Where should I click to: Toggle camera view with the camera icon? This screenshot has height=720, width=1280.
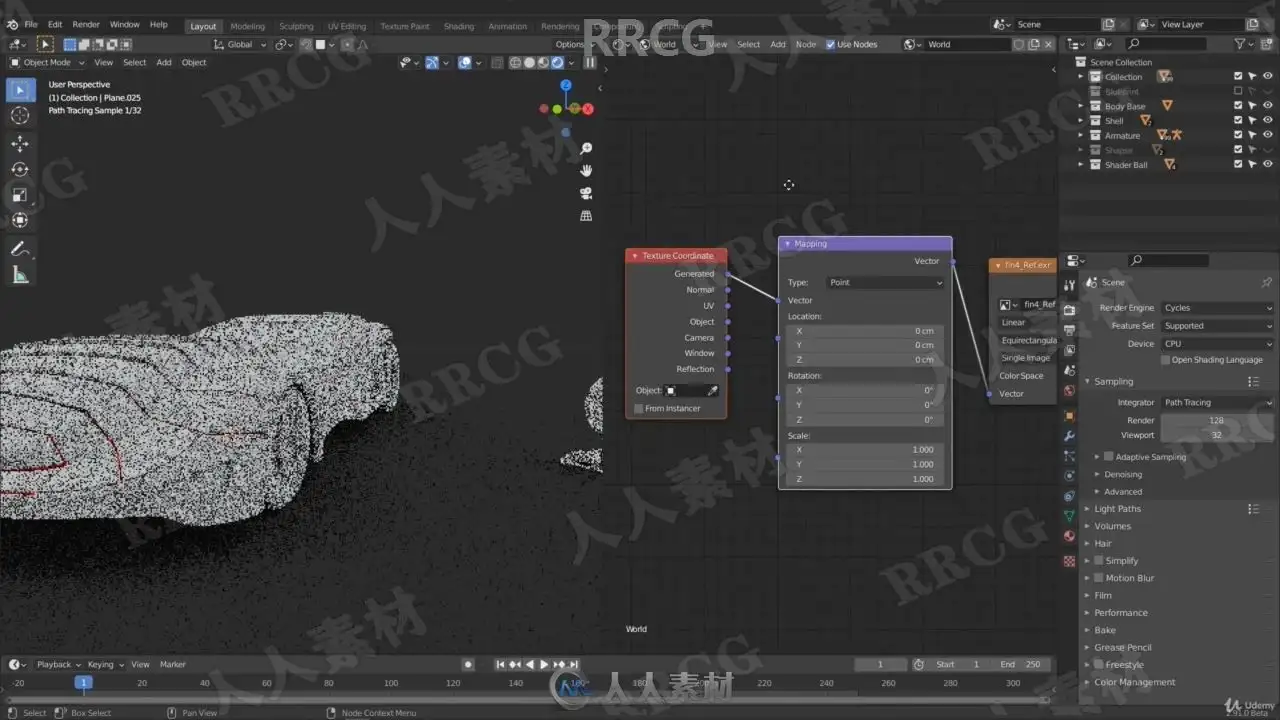pyautogui.click(x=586, y=193)
